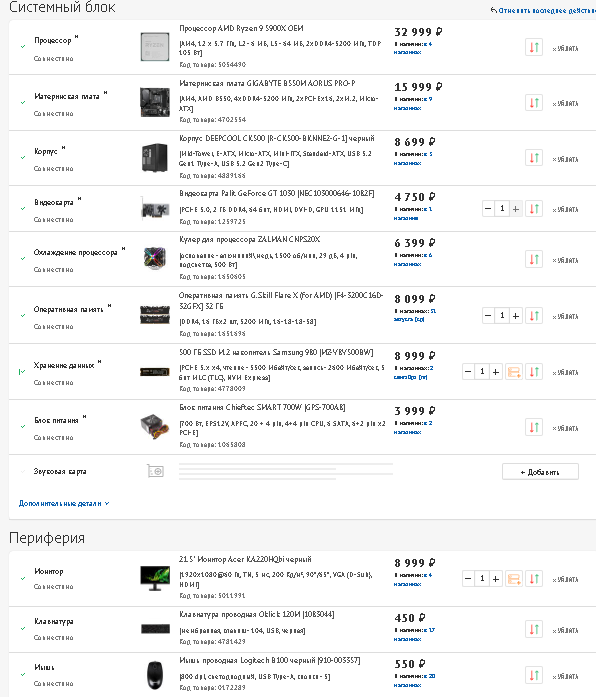Click the swap arrows icon for DEEPCOOL case
The width and height of the screenshot is (596, 697).
click(534, 158)
